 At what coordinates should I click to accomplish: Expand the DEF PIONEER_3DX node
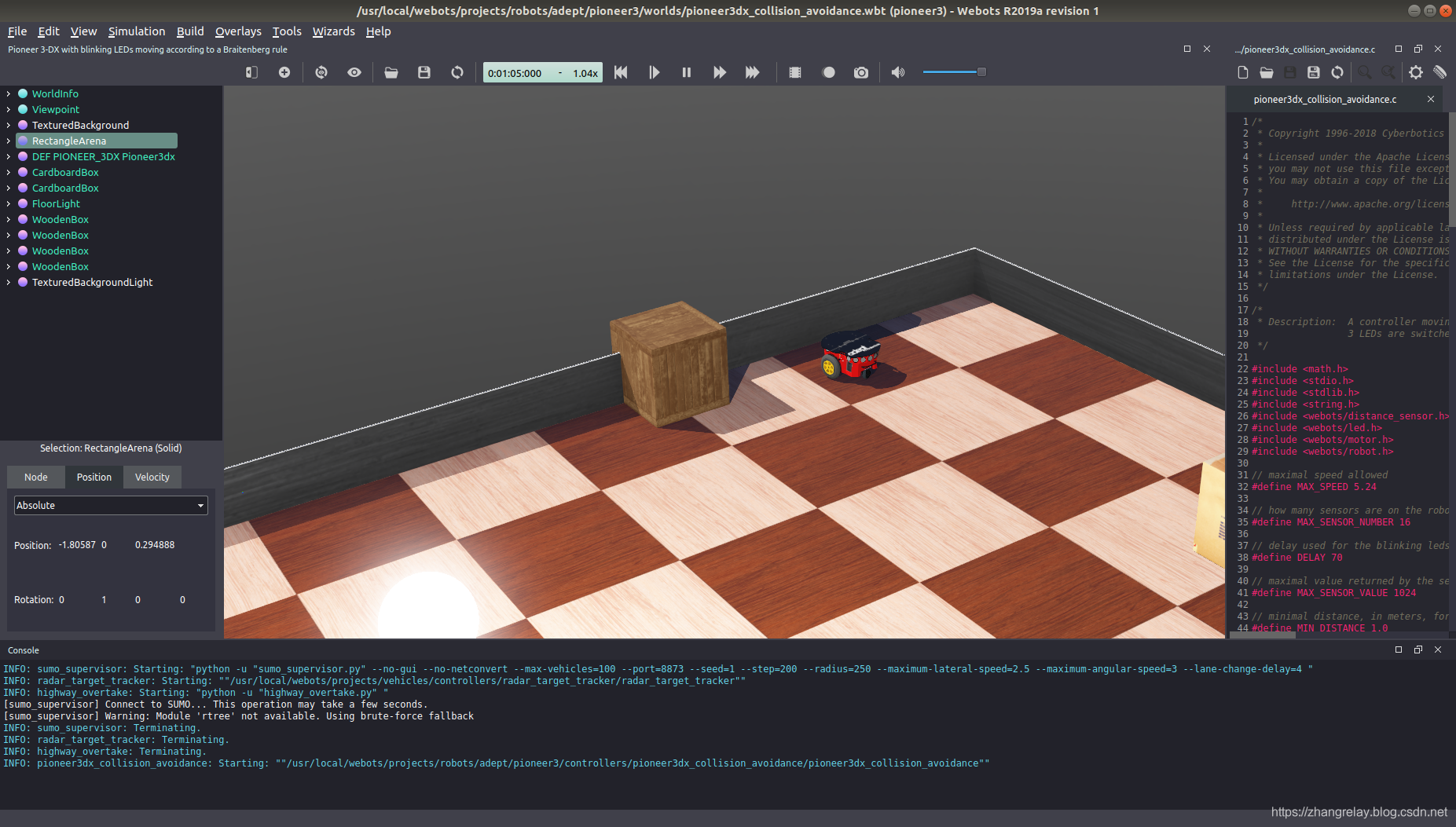pyautogui.click(x=9, y=156)
